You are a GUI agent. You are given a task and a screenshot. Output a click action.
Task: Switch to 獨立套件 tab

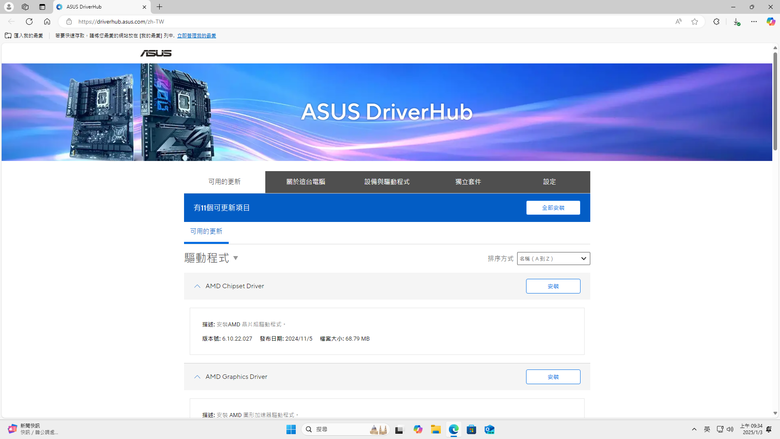click(x=468, y=182)
